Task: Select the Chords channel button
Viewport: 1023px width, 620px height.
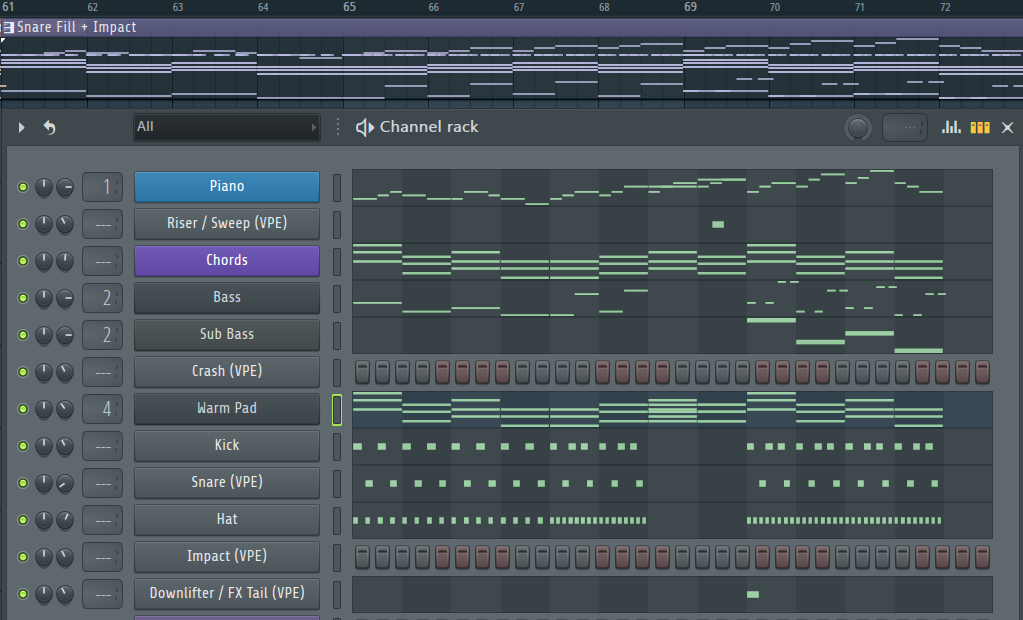Action: (227, 260)
